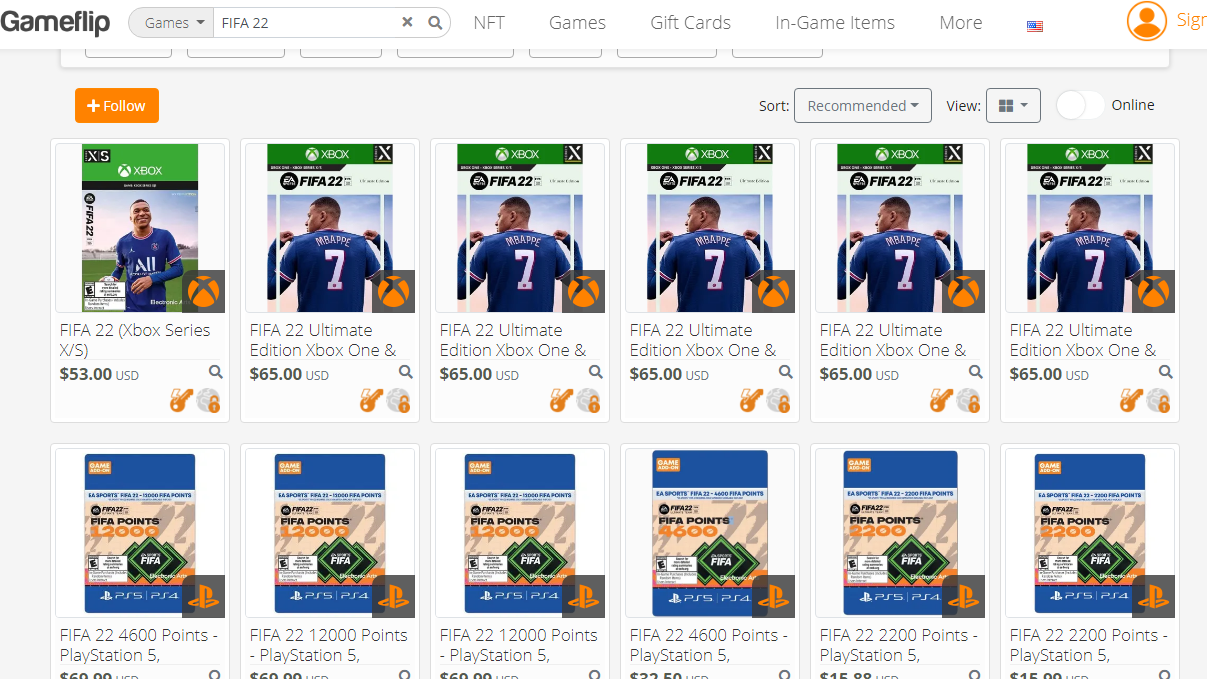The height and width of the screenshot is (679, 1207).
Task: Click the orange Follow button
Action: point(117,105)
